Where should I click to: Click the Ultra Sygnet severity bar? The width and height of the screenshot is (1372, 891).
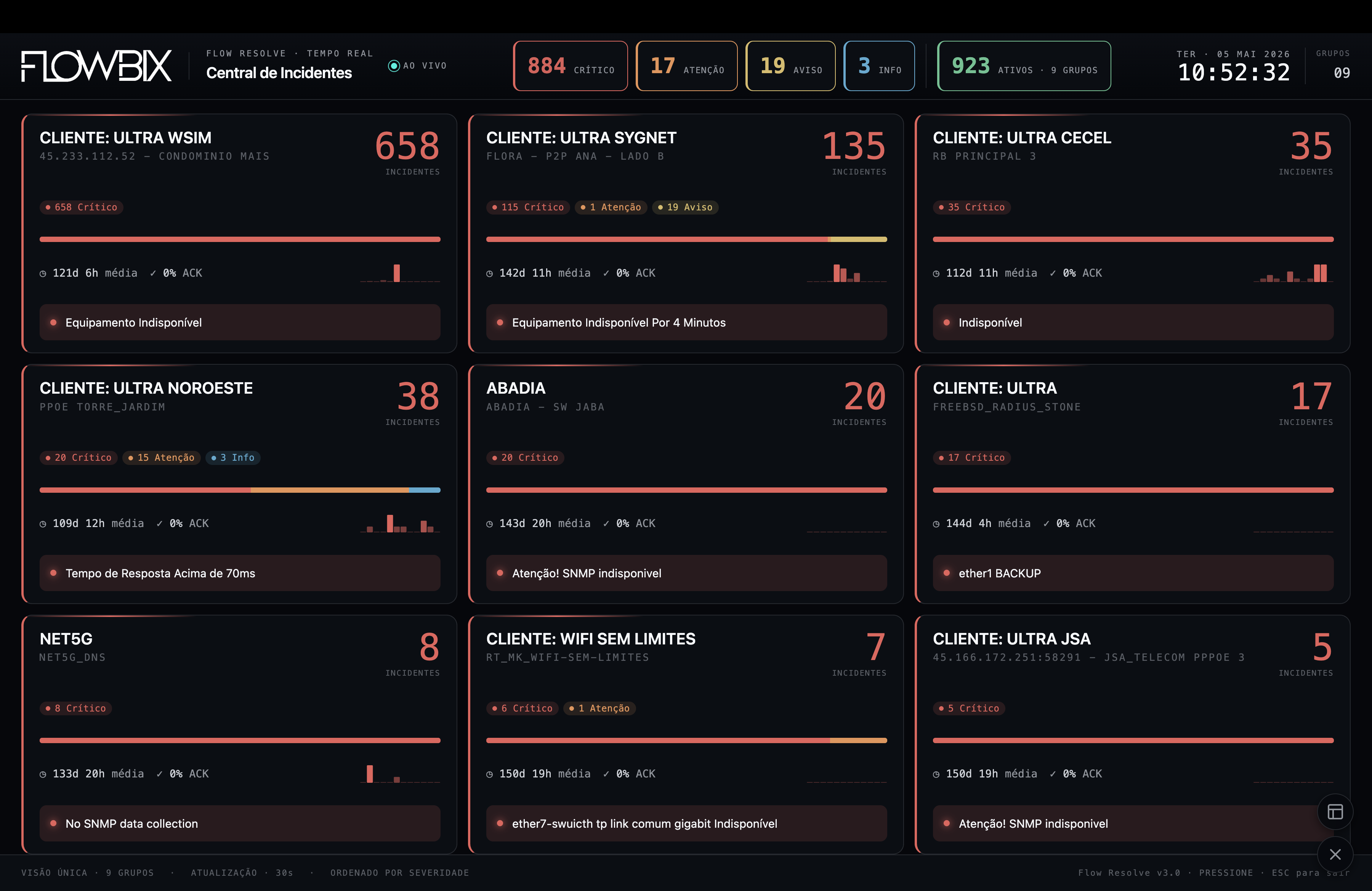pos(687,239)
